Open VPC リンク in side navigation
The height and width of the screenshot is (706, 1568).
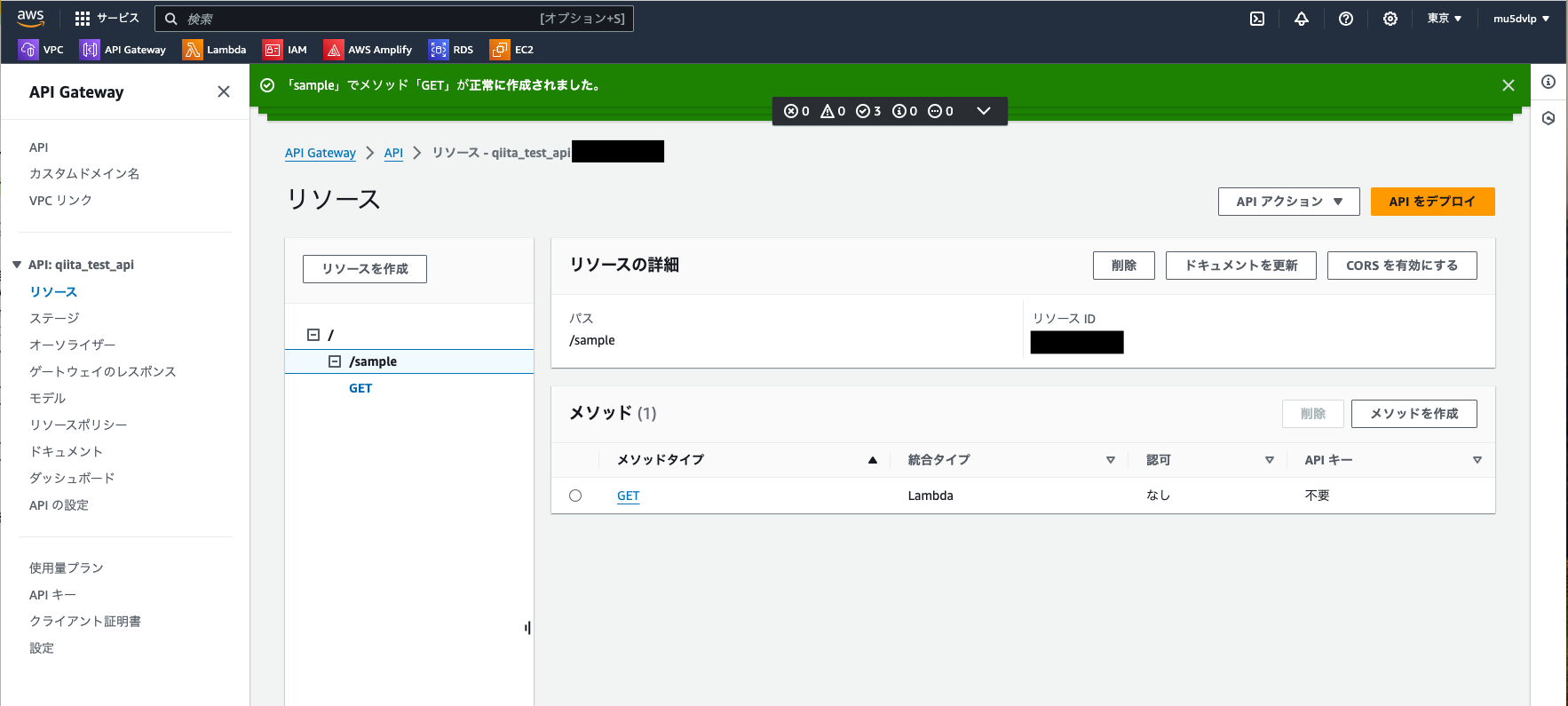click(x=60, y=201)
